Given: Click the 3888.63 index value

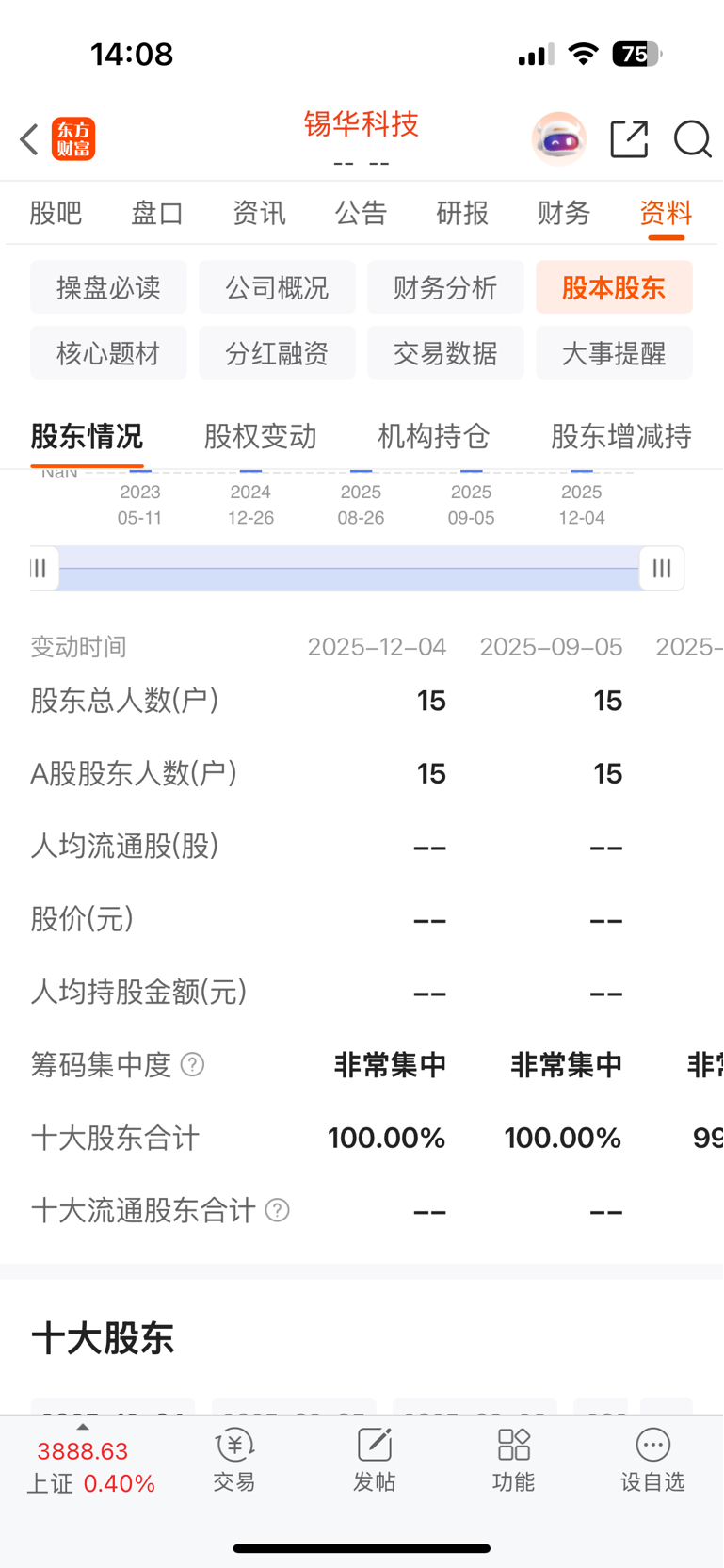Looking at the screenshot, I should 82,1451.
